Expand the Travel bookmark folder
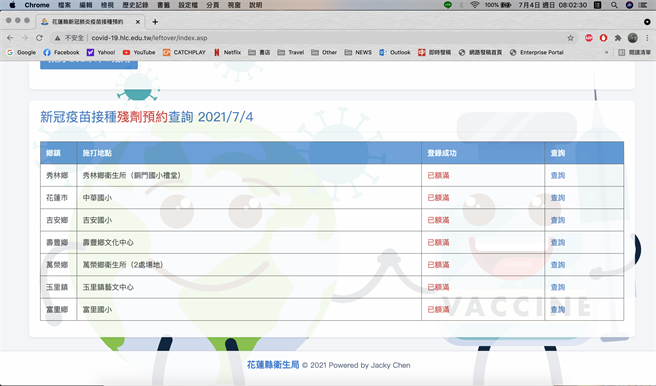 (291, 52)
